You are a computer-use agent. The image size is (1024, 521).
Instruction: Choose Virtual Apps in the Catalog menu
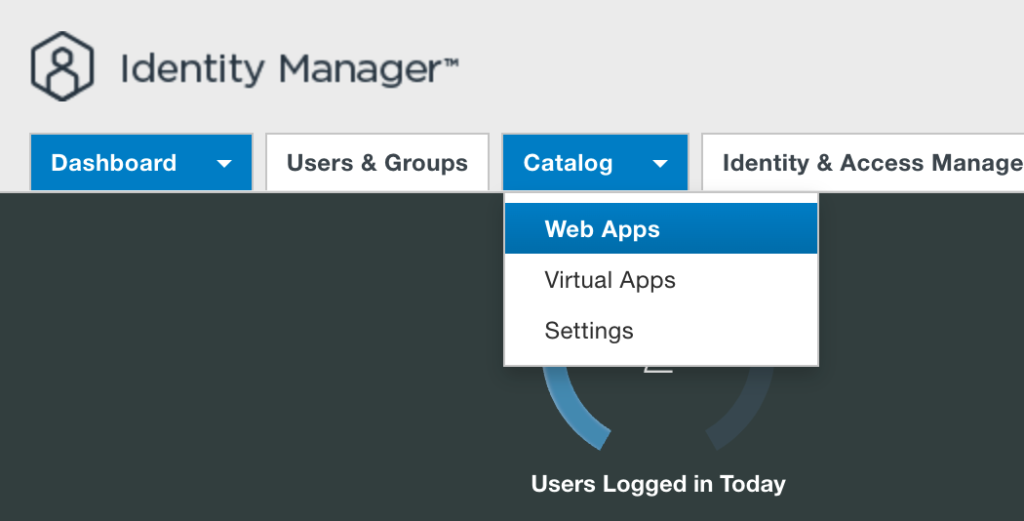[610, 280]
